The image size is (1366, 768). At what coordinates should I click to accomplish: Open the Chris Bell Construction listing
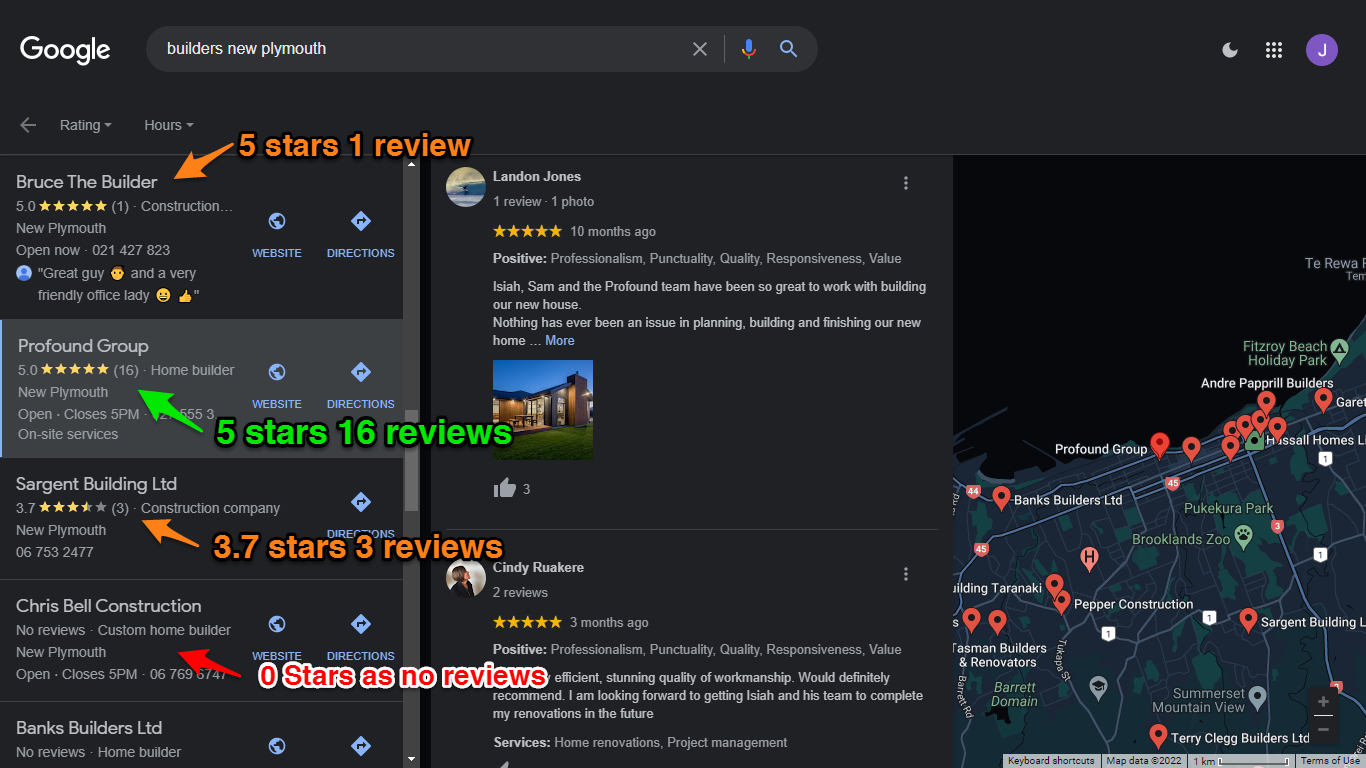(109, 606)
